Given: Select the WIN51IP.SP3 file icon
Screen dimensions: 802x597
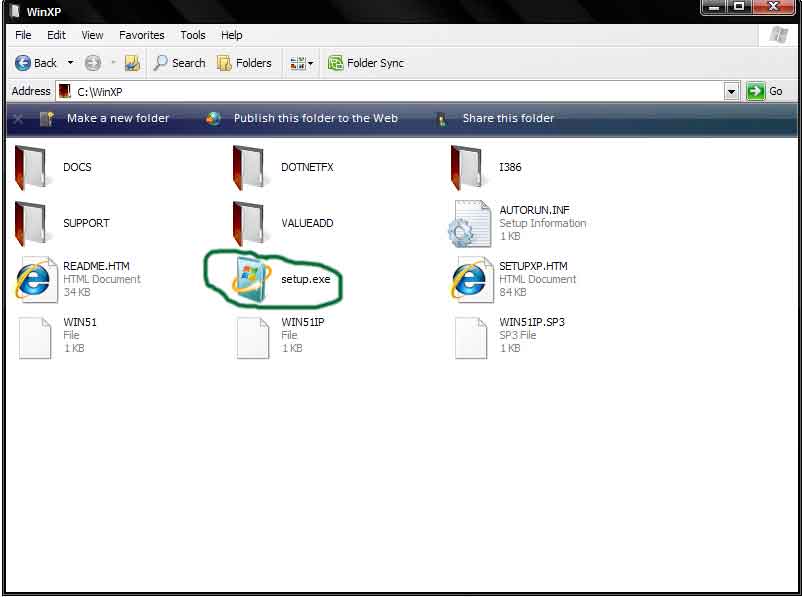Looking at the screenshot, I should coord(471,338).
